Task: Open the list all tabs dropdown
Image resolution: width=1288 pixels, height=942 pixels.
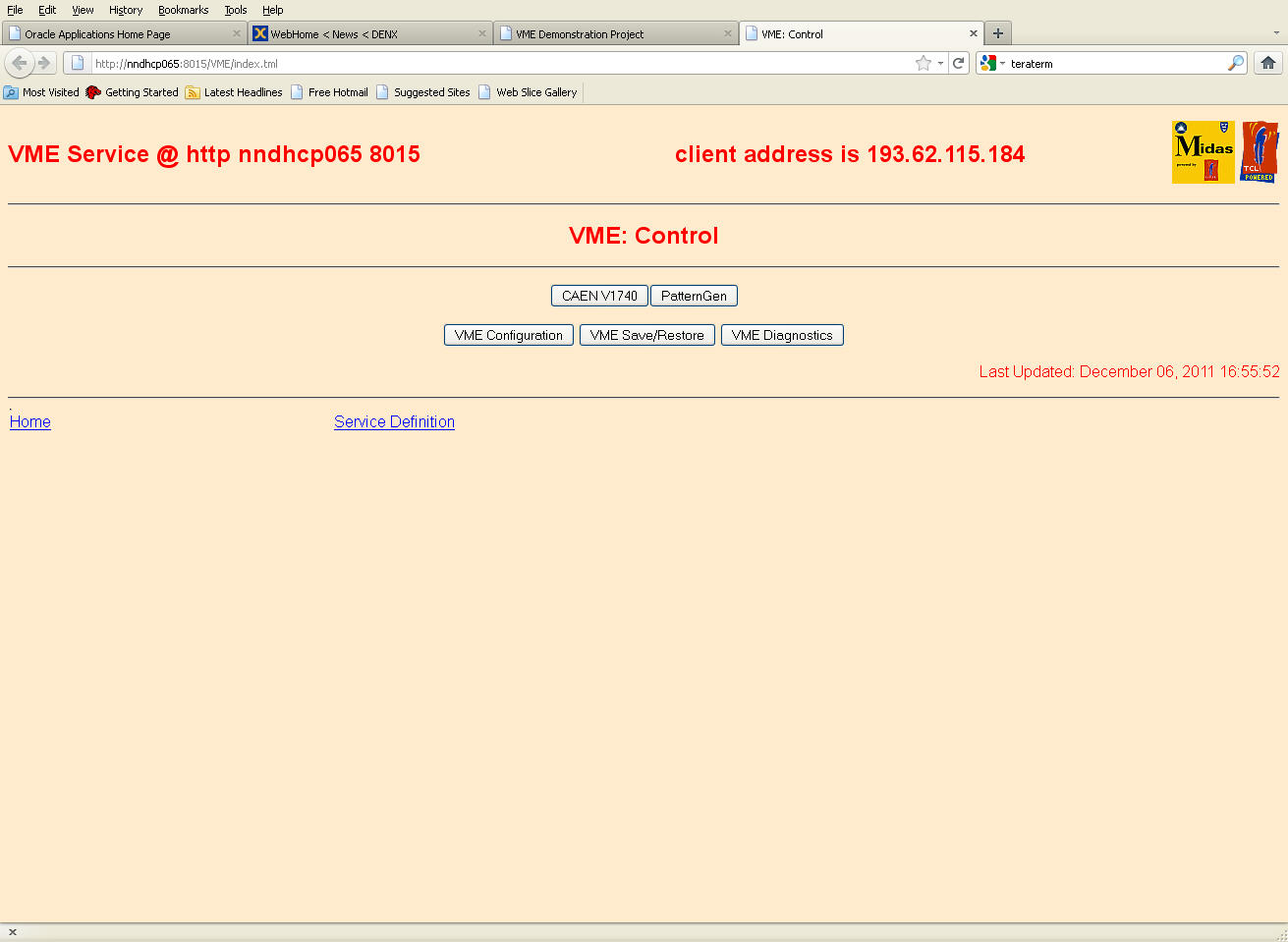Action: point(1276,33)
